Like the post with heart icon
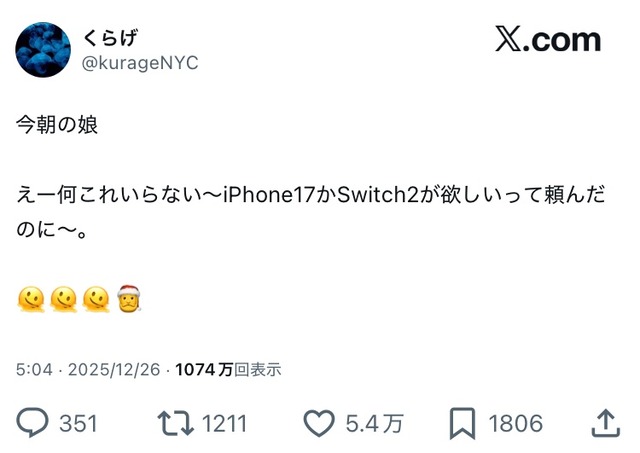The height and width of the screenshot is (453, 640). click(x=319, y=424)
